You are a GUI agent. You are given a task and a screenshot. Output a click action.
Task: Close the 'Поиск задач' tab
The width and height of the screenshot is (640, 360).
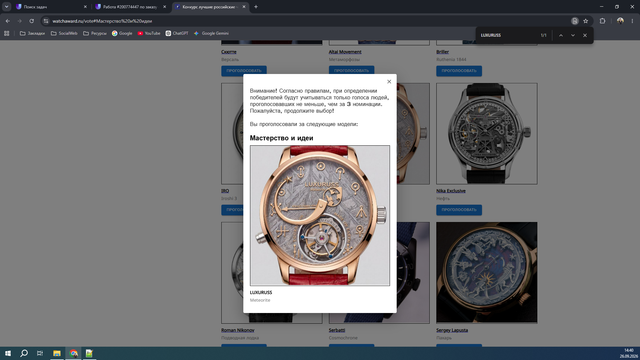point(85,7)
